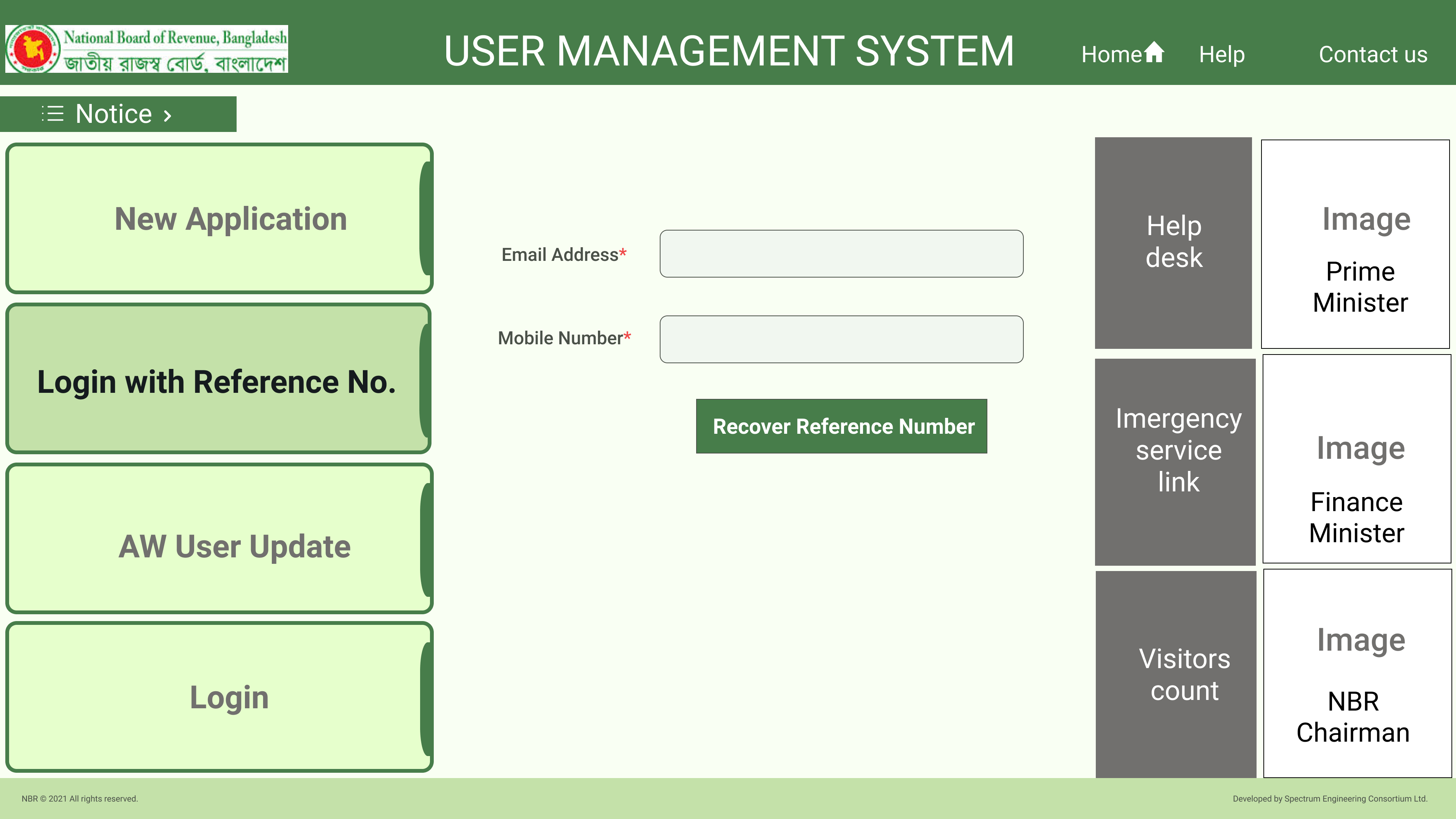Click the Notice list icon
This screenshot has width=1456, height=819.
point(53,114)
